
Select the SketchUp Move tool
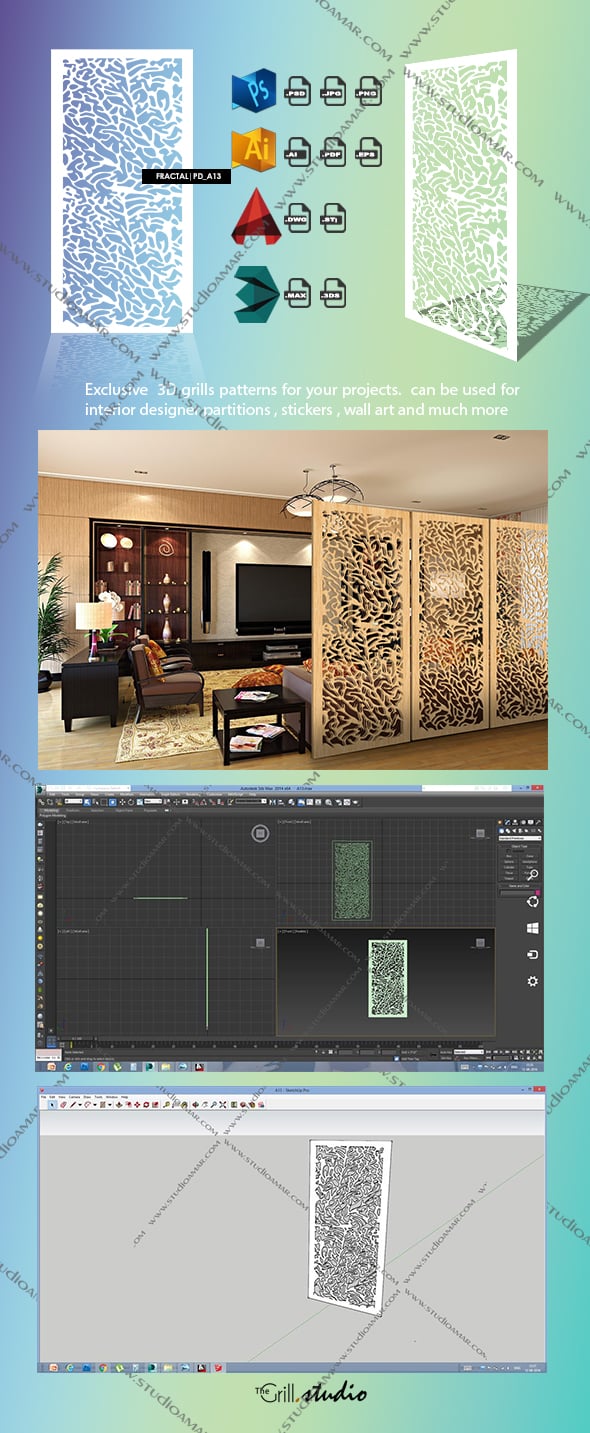pos(137,1104)
